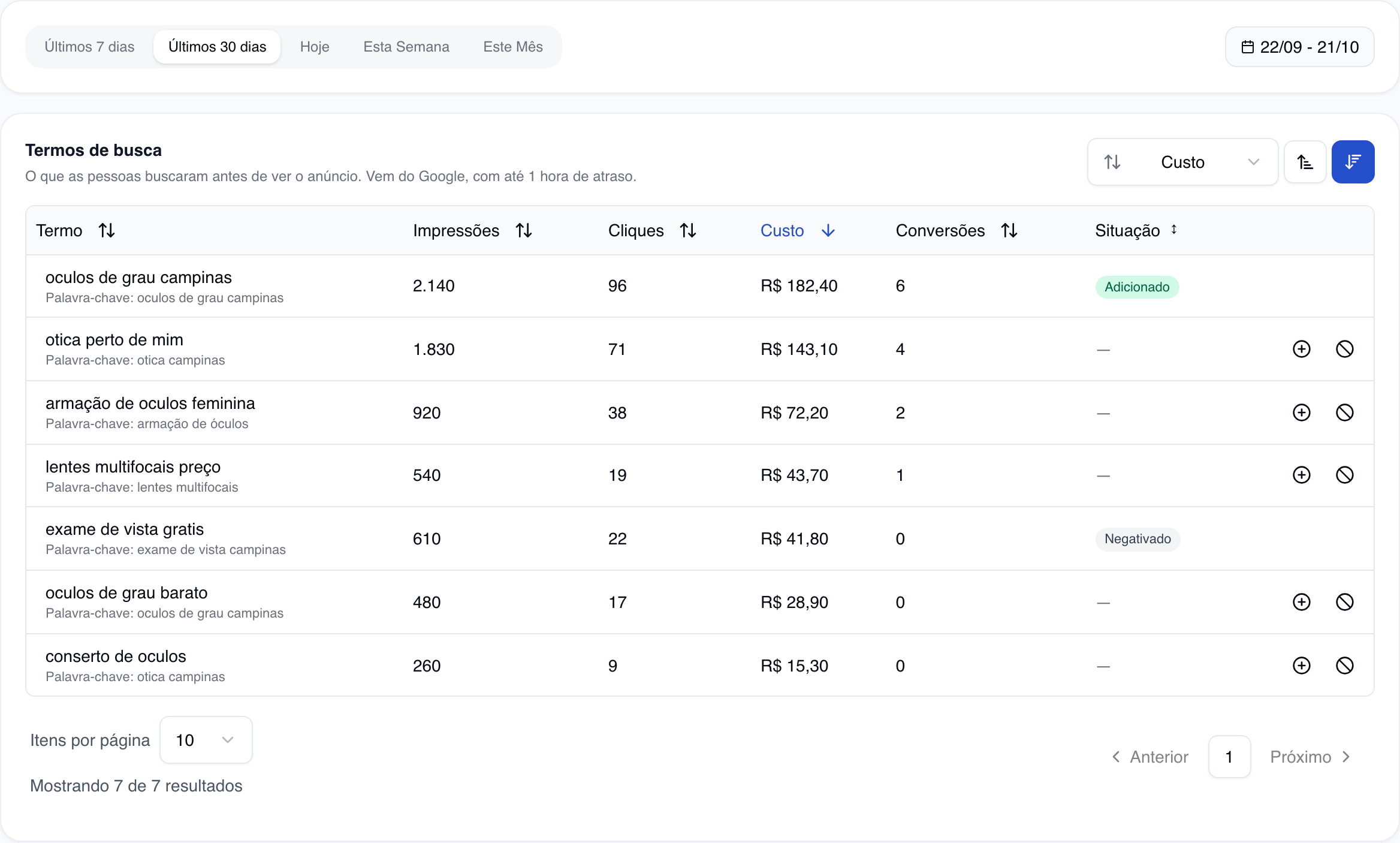Sort table by Cliques column
Viewport: 1400px width, 843px height.
tap(652, 230)
